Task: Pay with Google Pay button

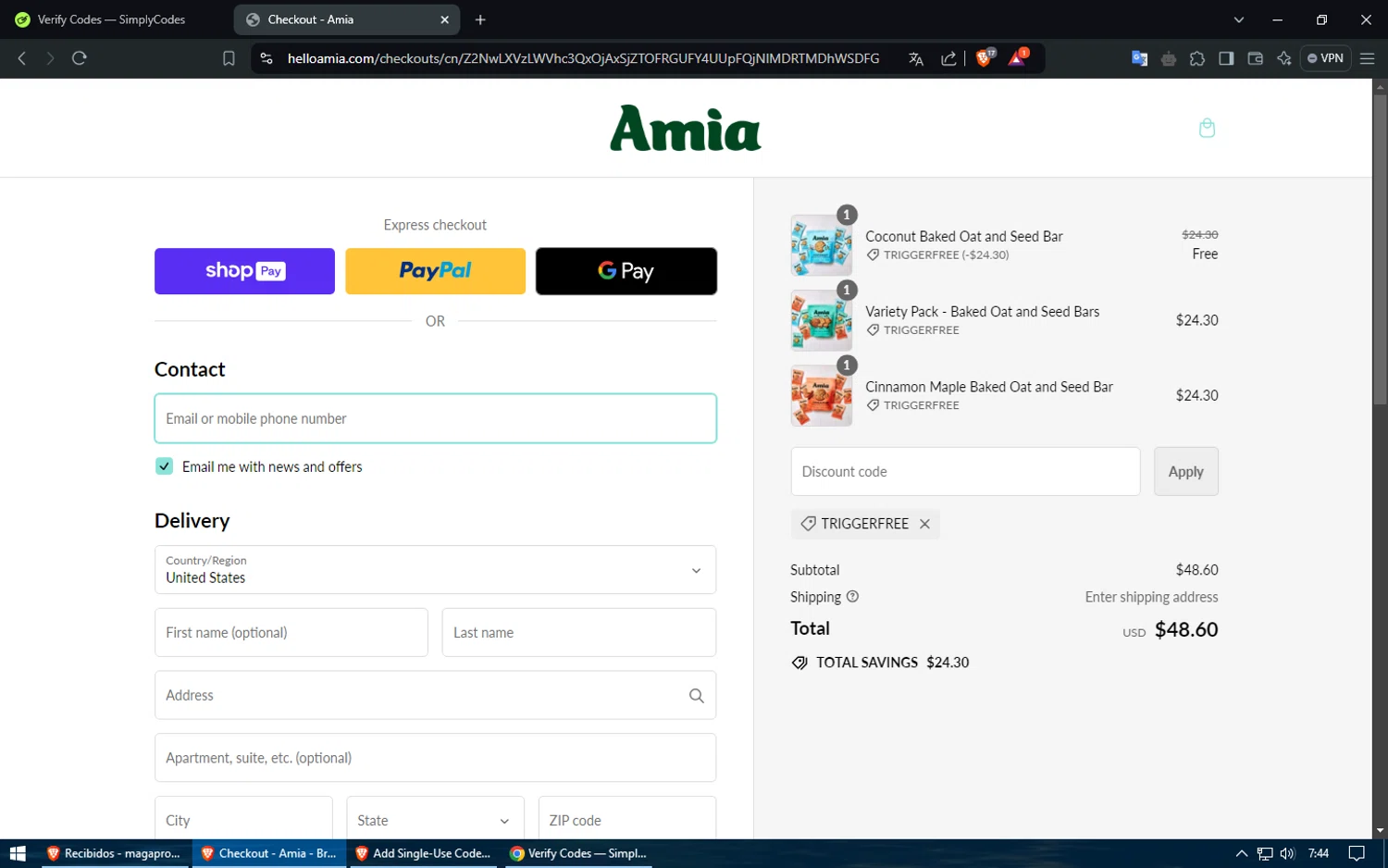Action: pyautogui.click(x=626, y=271)
